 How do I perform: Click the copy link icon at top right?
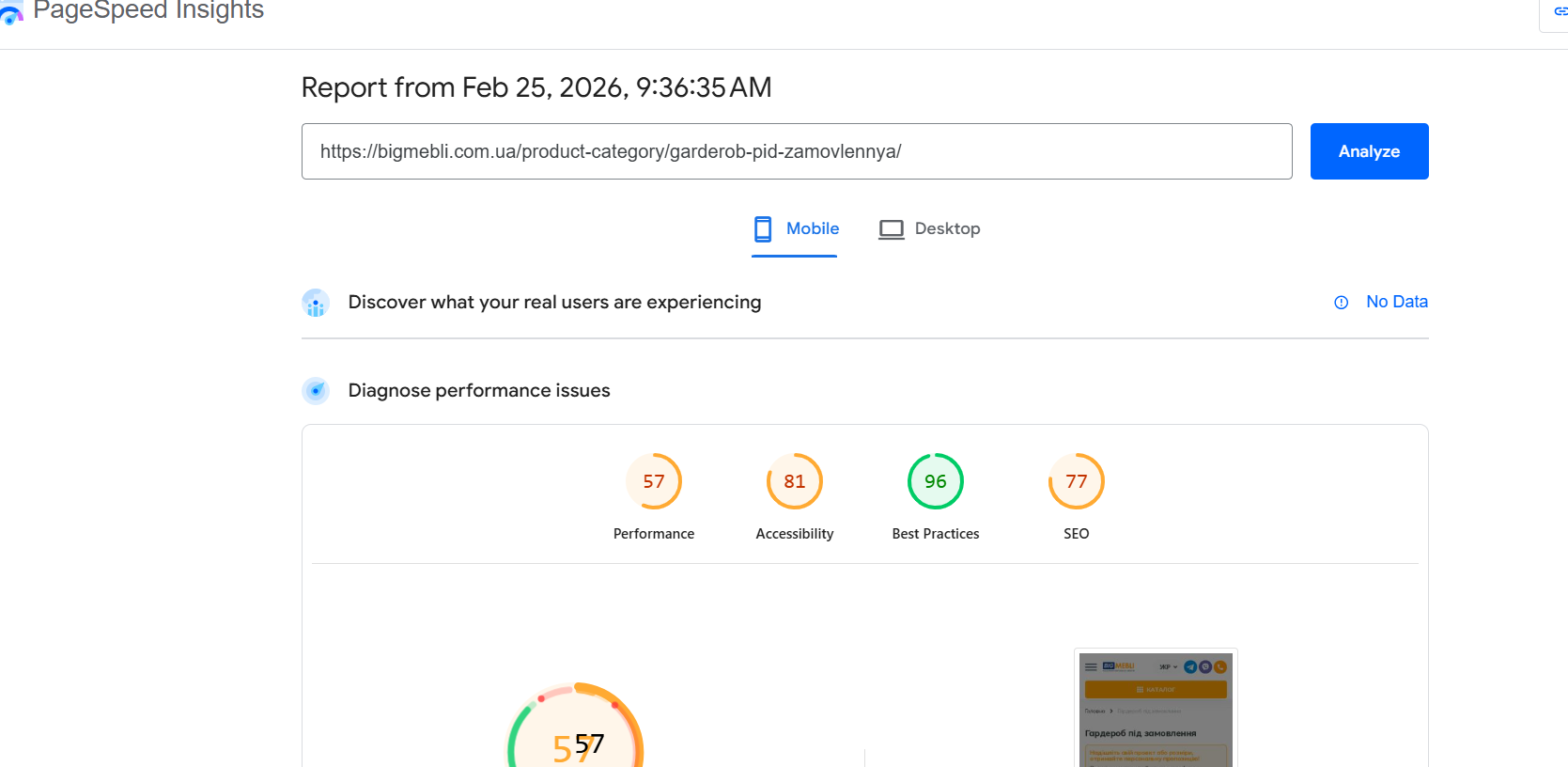(x=1560, y=11)
